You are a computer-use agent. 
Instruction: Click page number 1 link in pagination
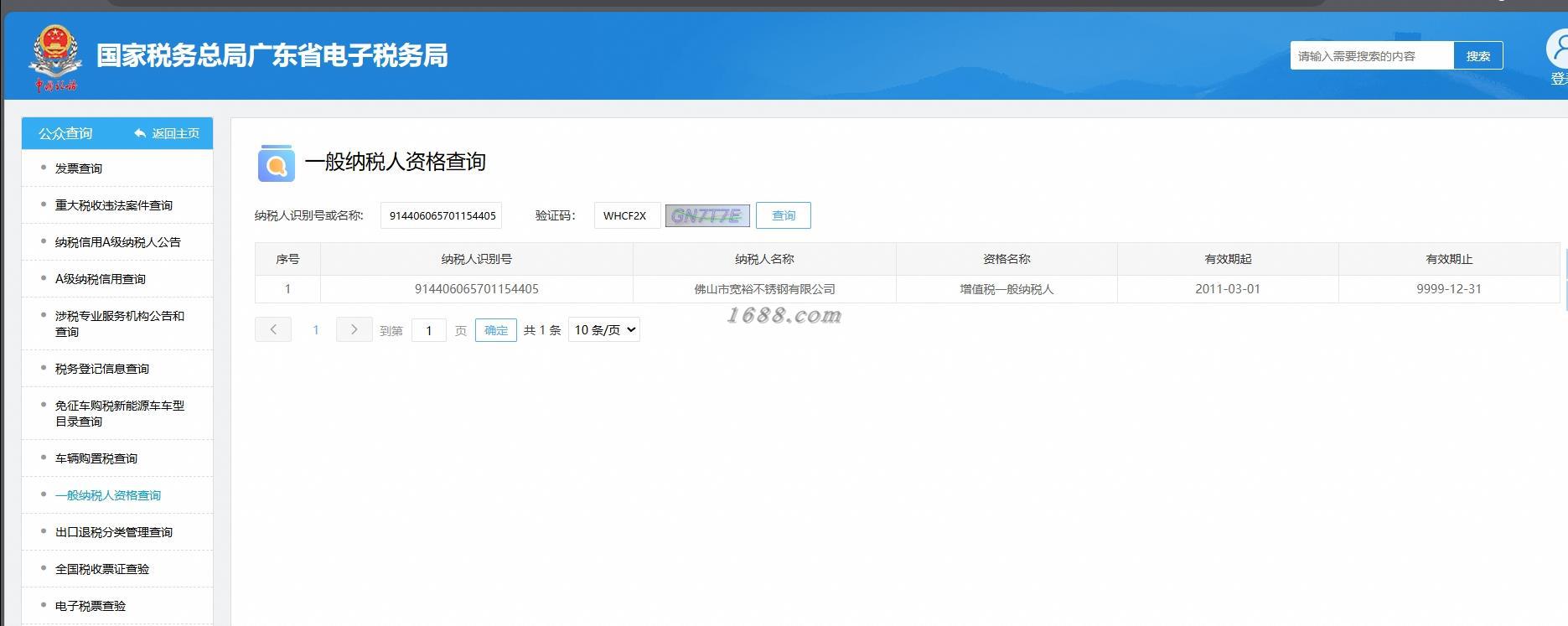click(316, 330)
